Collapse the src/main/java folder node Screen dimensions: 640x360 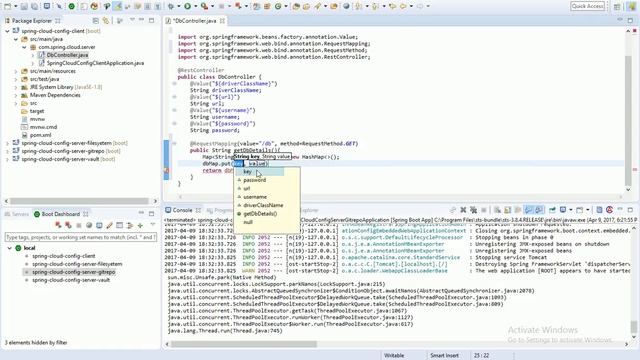click(16, 39)
